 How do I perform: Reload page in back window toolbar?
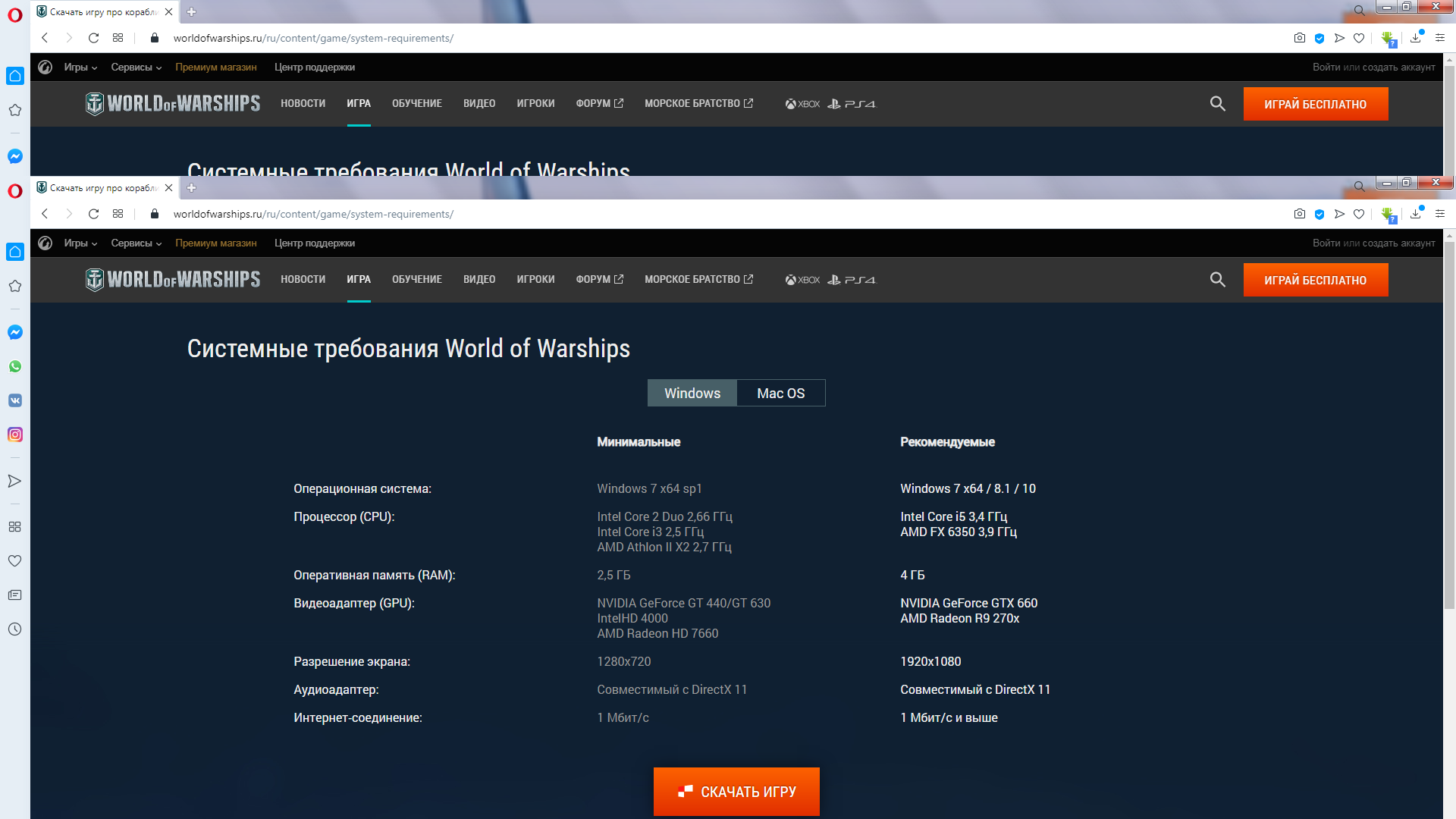(93, 38)
